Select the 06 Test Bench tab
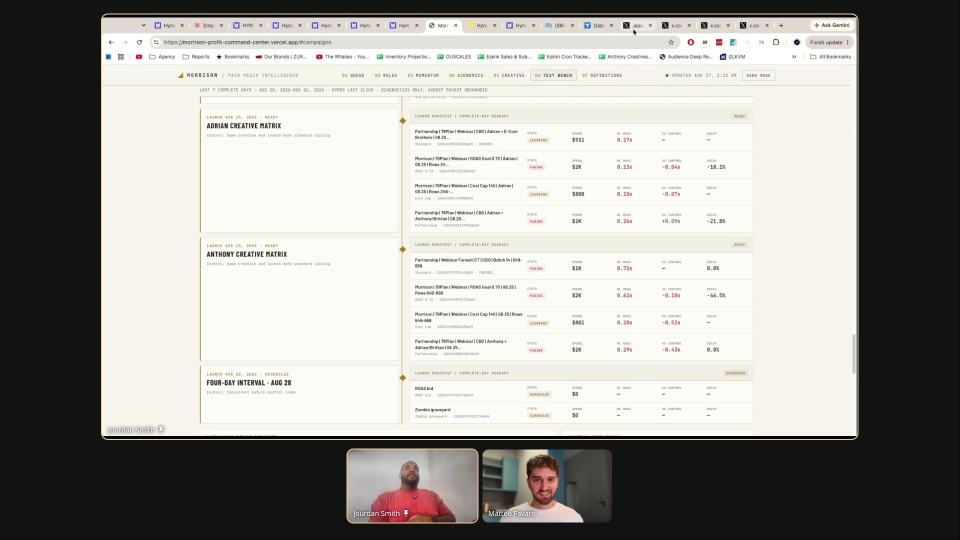This screenshot has height=540, width=960. coord(553,75)
